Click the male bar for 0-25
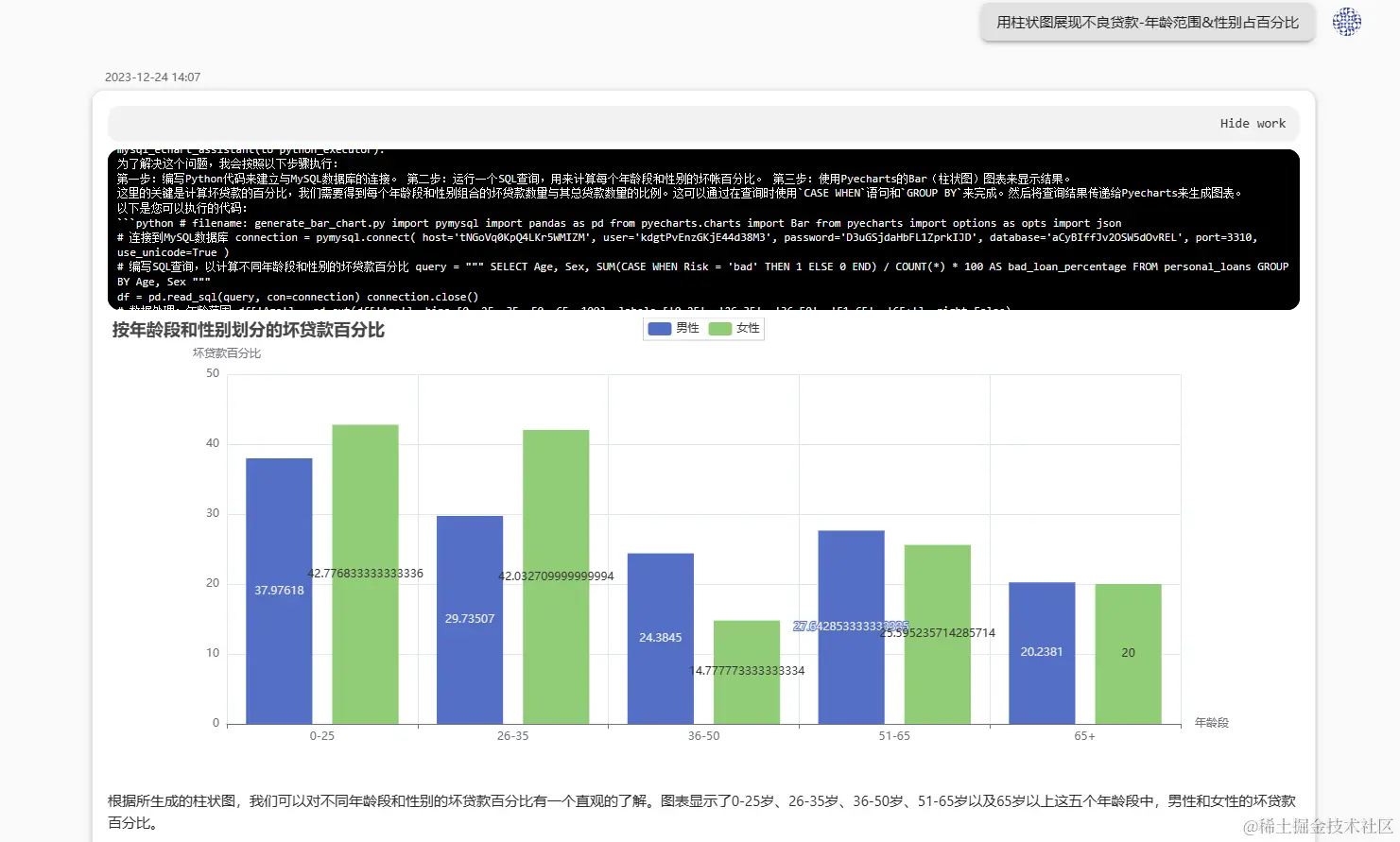 279,592
